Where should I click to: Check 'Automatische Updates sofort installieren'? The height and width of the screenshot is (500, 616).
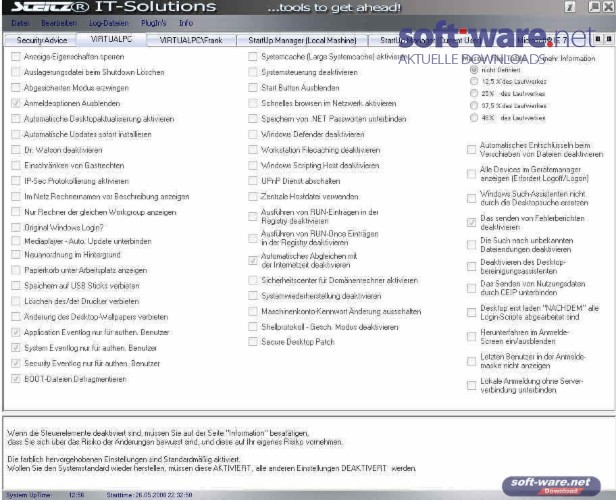pos(16,134)
